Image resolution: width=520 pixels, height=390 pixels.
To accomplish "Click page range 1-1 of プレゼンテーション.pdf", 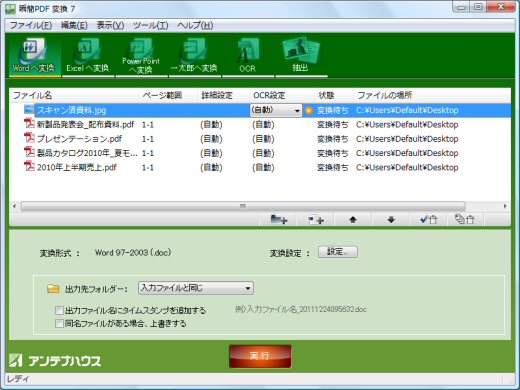I will coord(148,139).
